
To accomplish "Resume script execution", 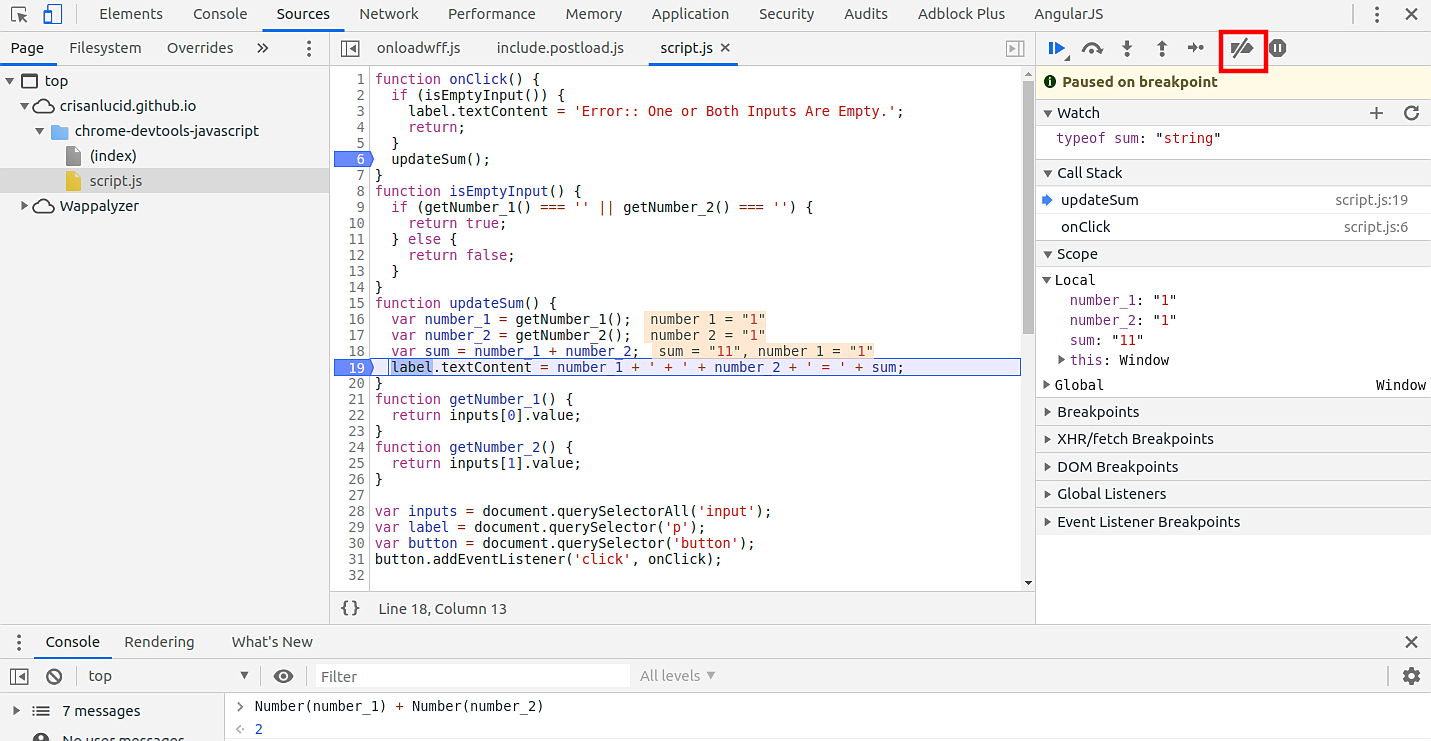I will point(1055,48).
